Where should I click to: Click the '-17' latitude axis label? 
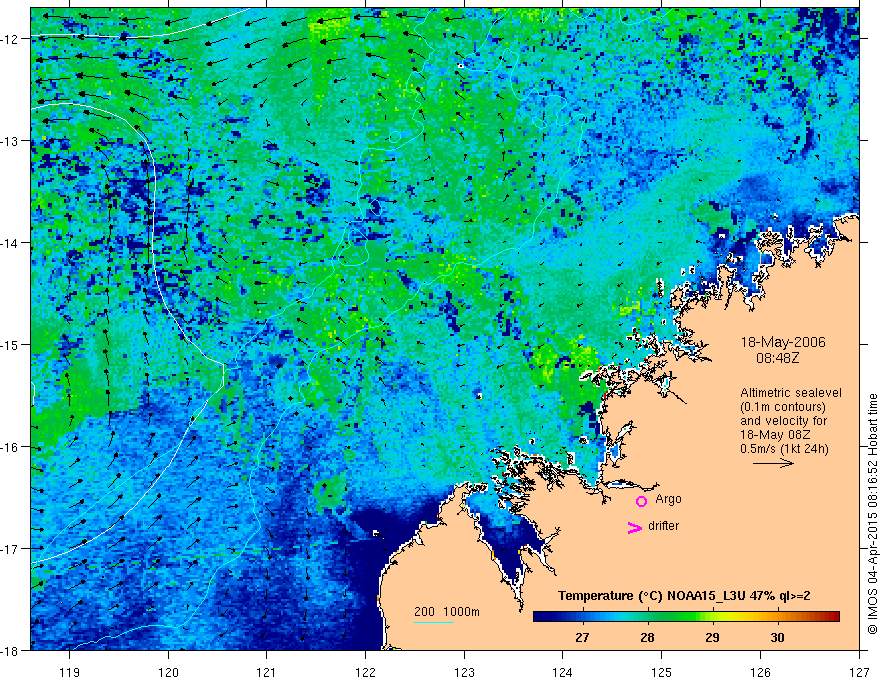point(11,549)
